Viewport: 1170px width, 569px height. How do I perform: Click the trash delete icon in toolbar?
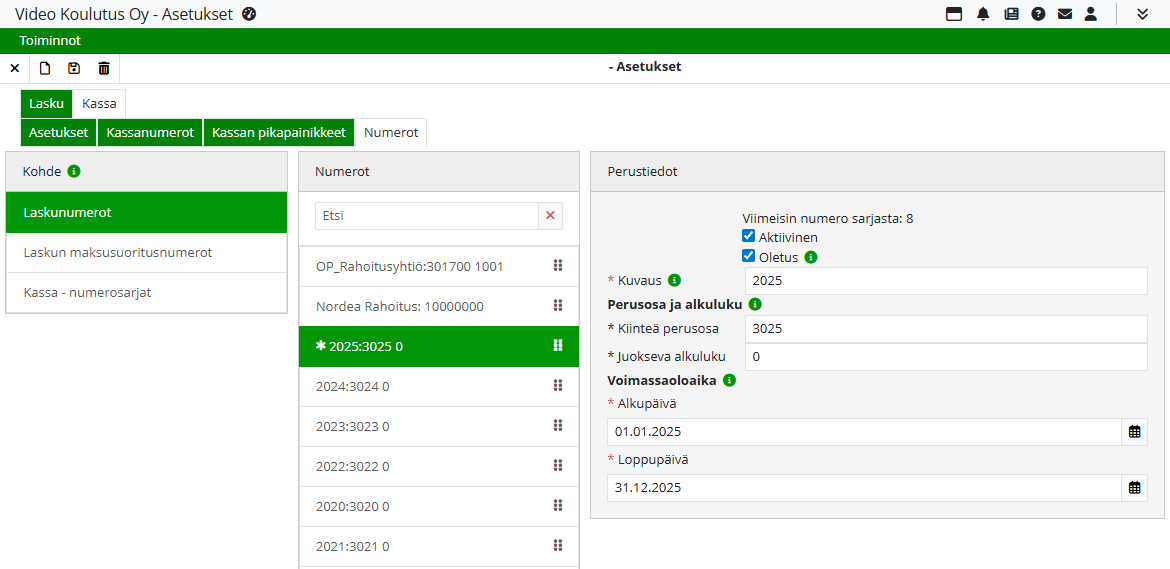point(104,68)
